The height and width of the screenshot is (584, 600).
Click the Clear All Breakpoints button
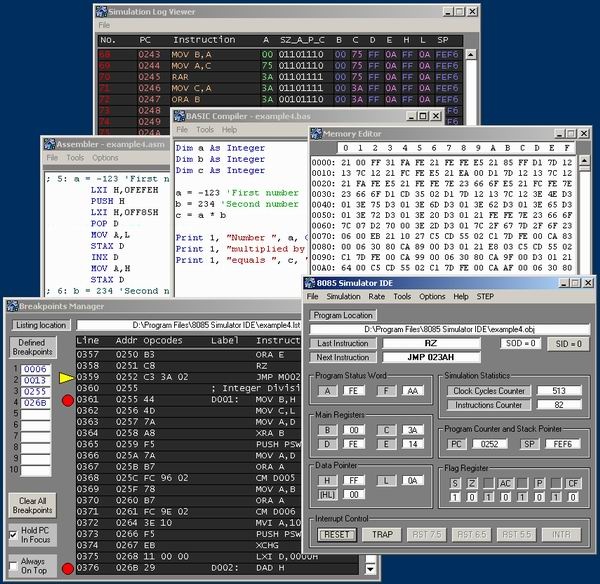click(x=32, y=505)
